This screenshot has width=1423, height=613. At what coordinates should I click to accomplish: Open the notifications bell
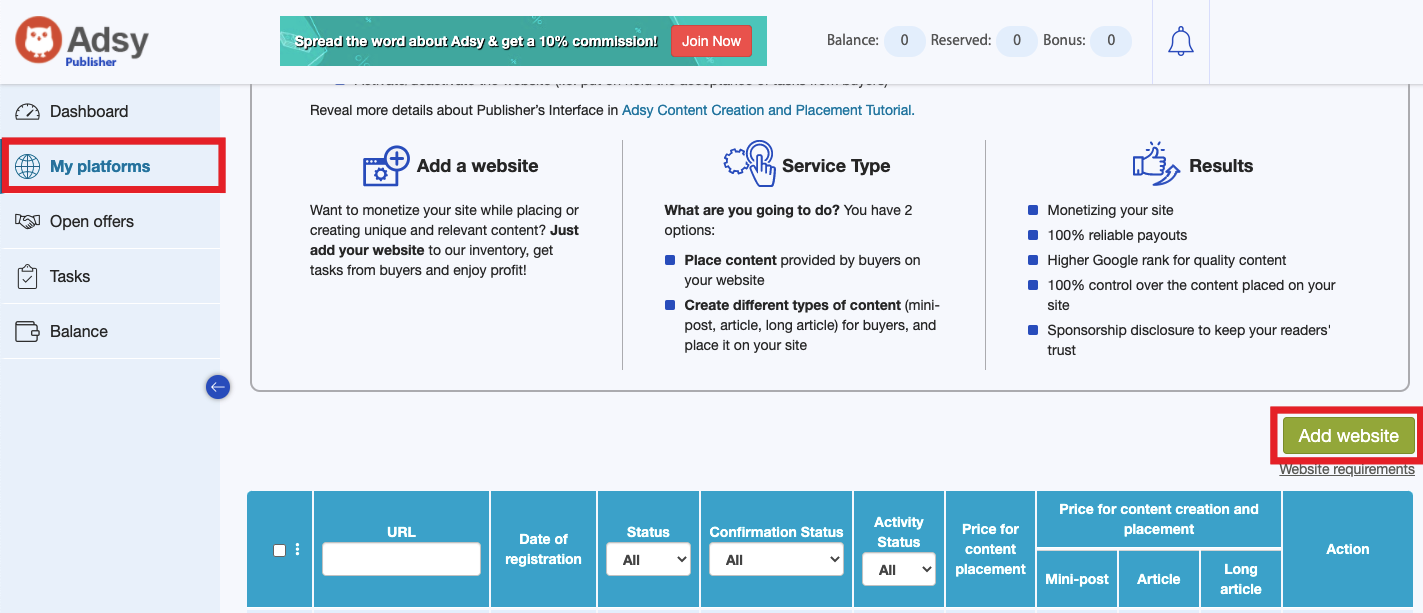(x=1181, y=41)
